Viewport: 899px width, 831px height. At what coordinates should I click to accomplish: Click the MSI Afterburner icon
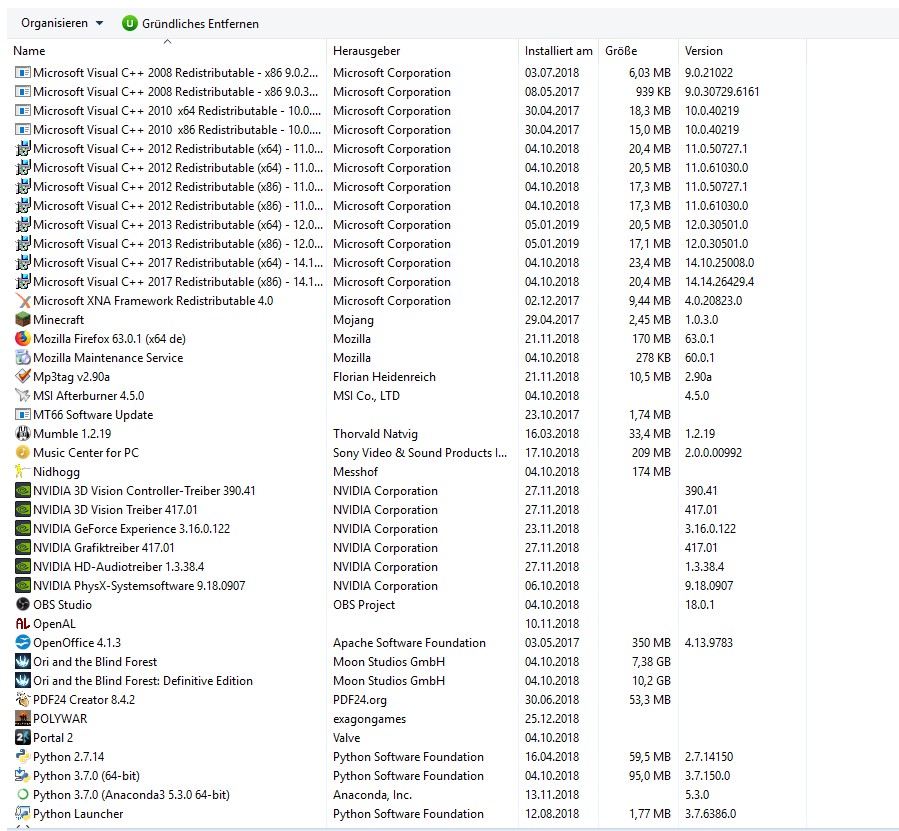coord(22,395)
